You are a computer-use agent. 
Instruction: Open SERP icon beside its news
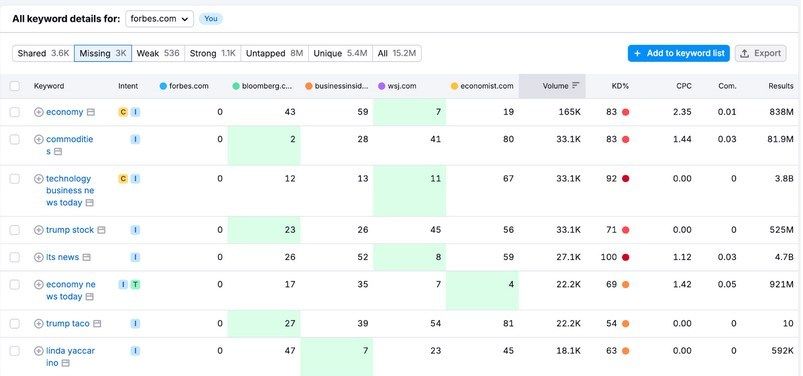point(87,257)
